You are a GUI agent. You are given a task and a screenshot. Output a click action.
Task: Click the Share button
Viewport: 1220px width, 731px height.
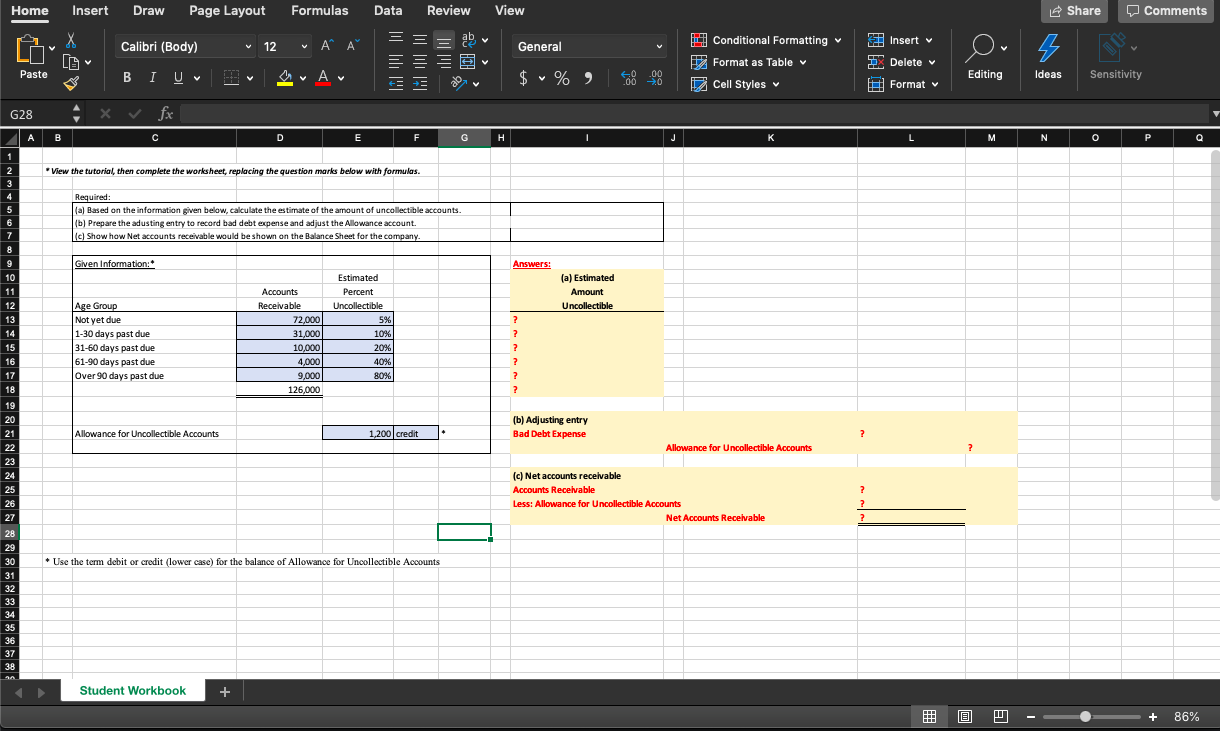[1074, 11]
